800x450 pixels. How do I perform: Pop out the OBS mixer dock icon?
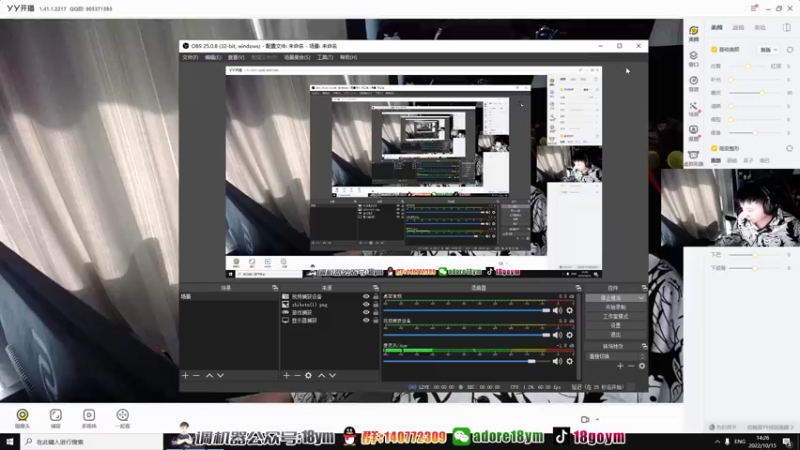578,288
